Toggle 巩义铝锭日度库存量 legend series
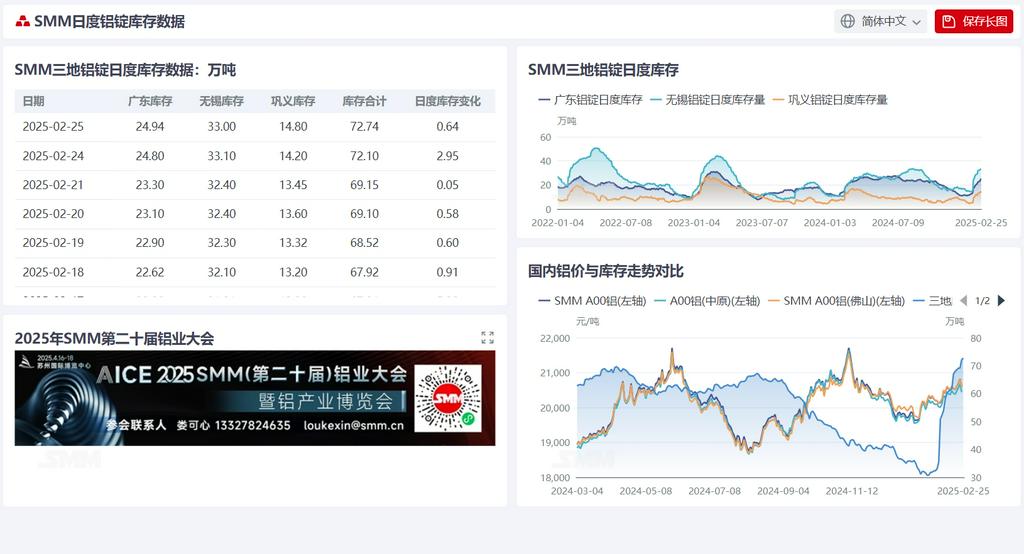This screenshot has height=554, width=1024. click(x=830, y=100)
